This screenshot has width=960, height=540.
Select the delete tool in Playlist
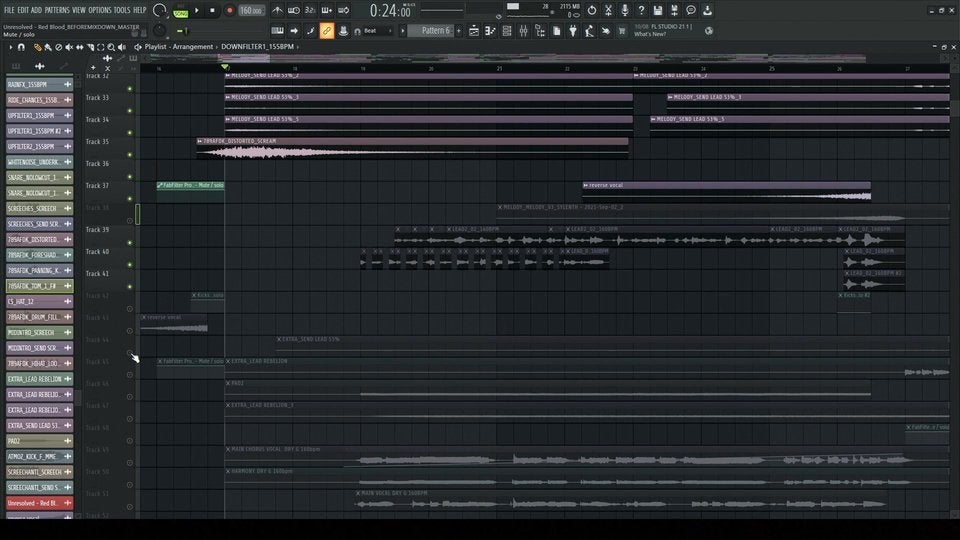coord(58,47)
